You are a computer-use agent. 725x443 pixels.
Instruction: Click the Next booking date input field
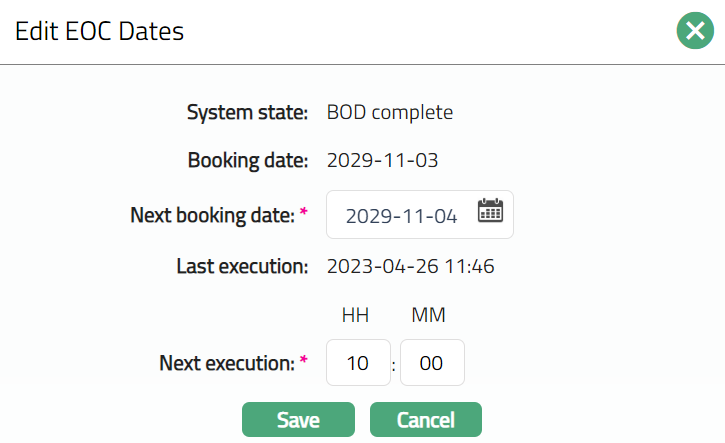pos(400,215)
